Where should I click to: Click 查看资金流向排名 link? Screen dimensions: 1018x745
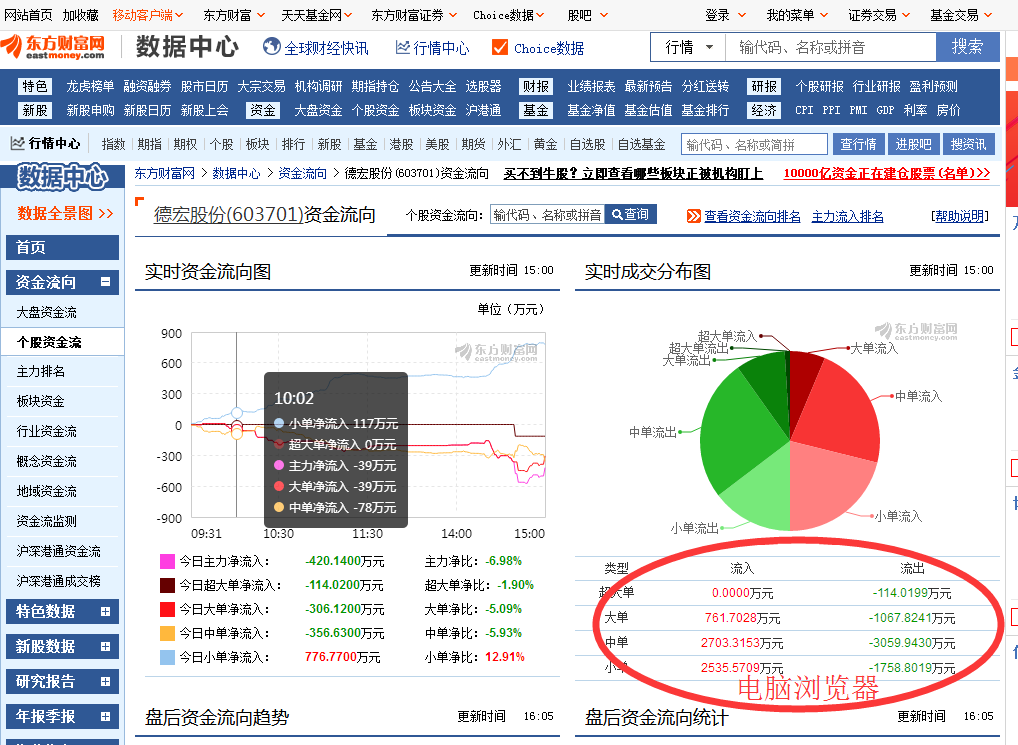tap(752, 216)
